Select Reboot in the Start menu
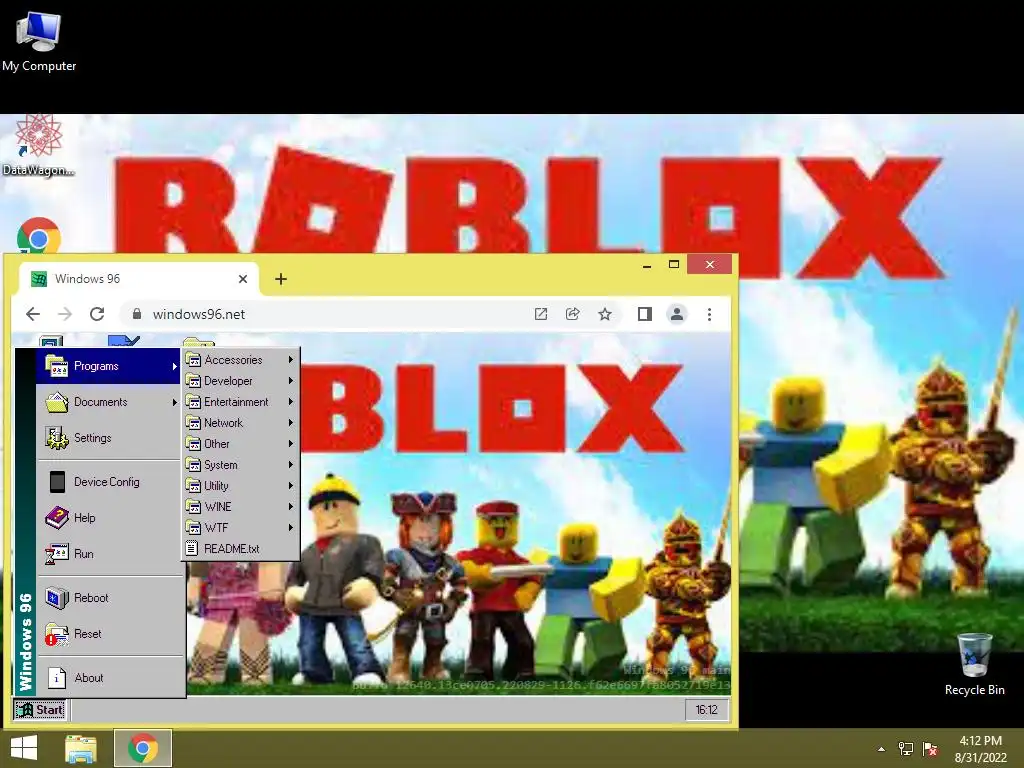The width and height of the screenshot is (1024, 768). 108,598
